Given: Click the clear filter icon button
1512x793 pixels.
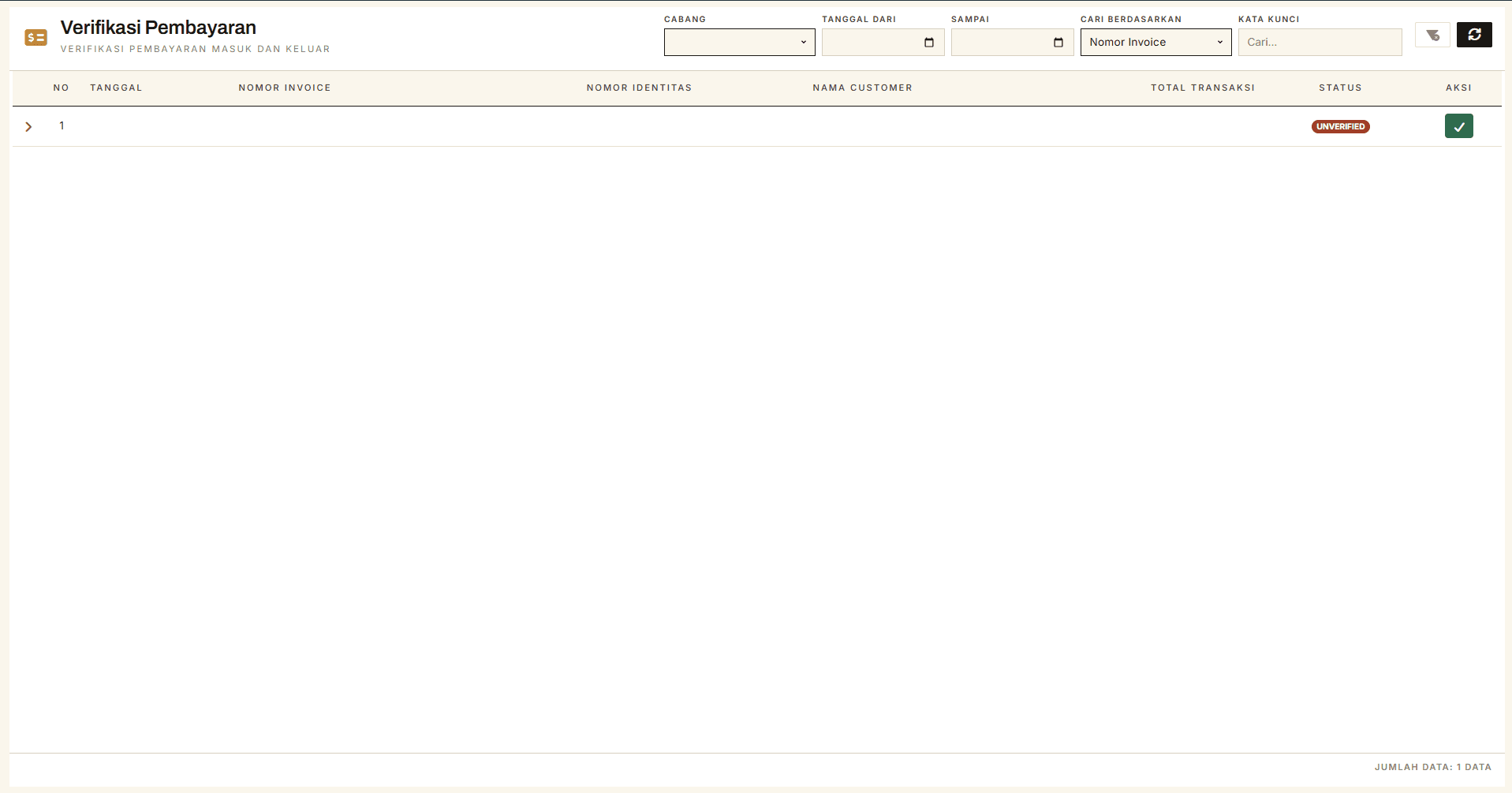Looking at the screenshot, I should pyautogui.click(x=1432, y=35).
